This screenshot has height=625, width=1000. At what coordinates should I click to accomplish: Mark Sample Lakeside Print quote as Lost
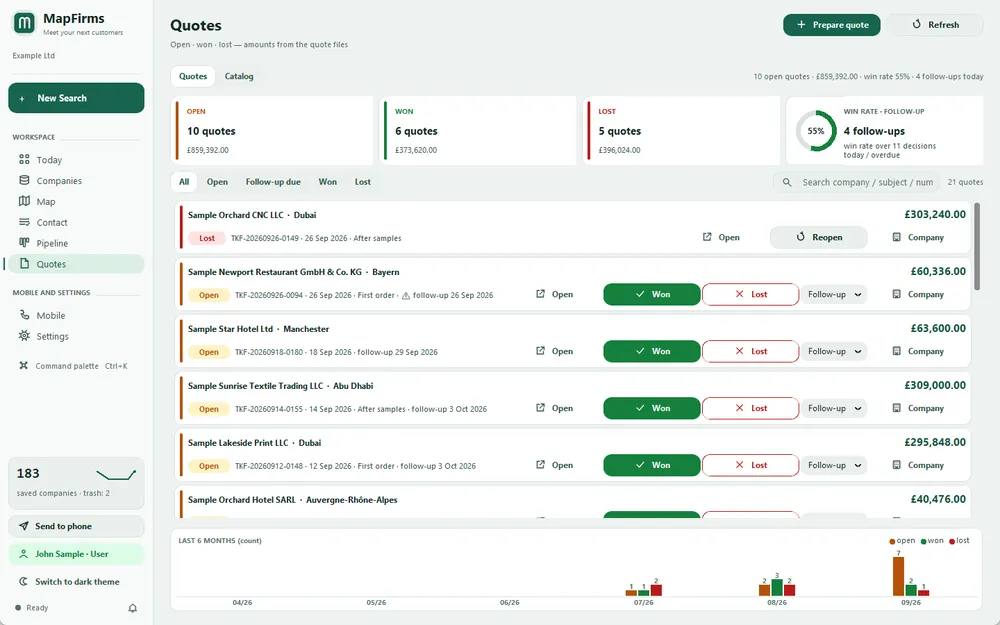point(751,465)
